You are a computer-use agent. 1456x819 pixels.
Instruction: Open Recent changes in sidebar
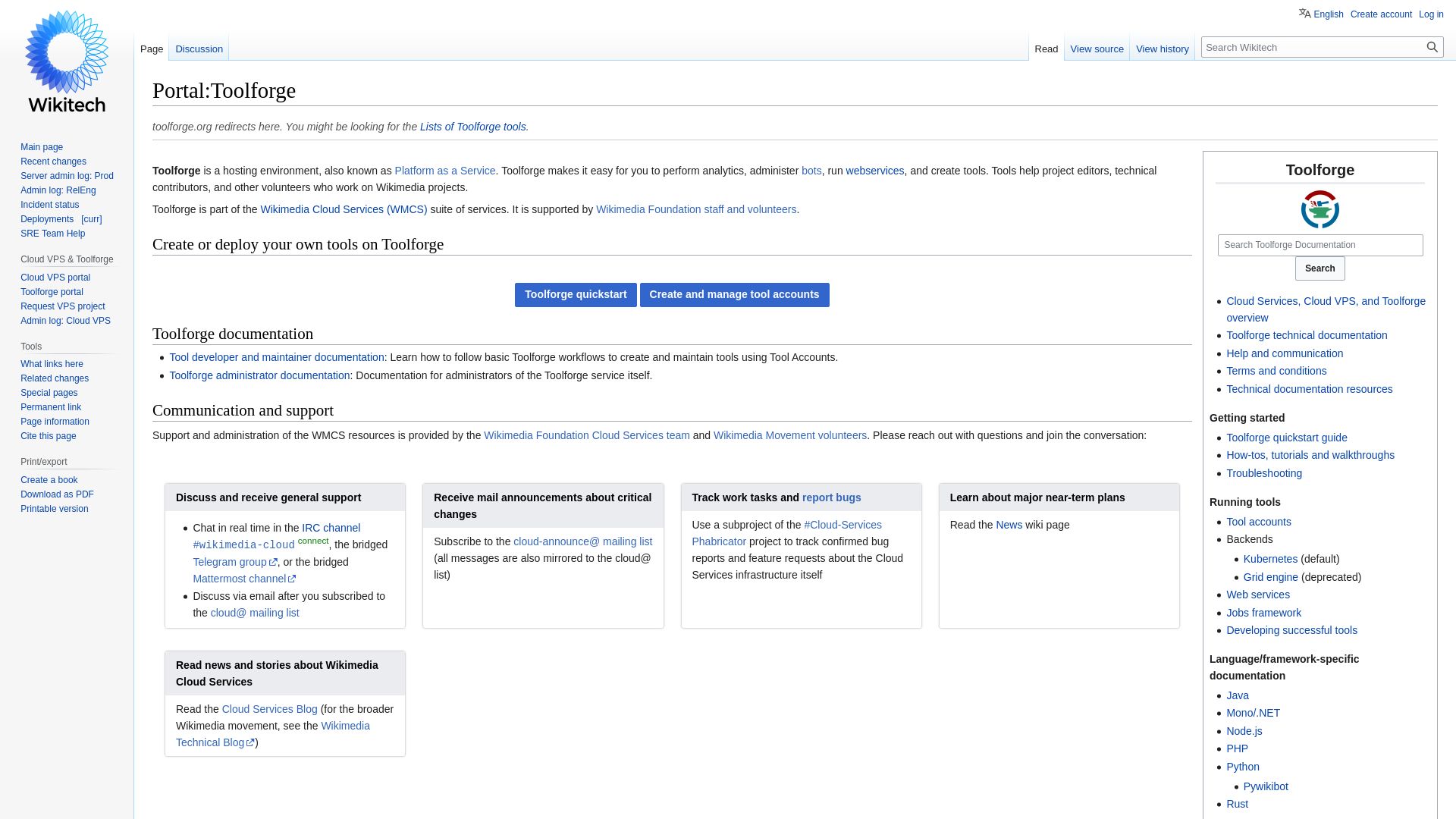(x=53, y=162)
